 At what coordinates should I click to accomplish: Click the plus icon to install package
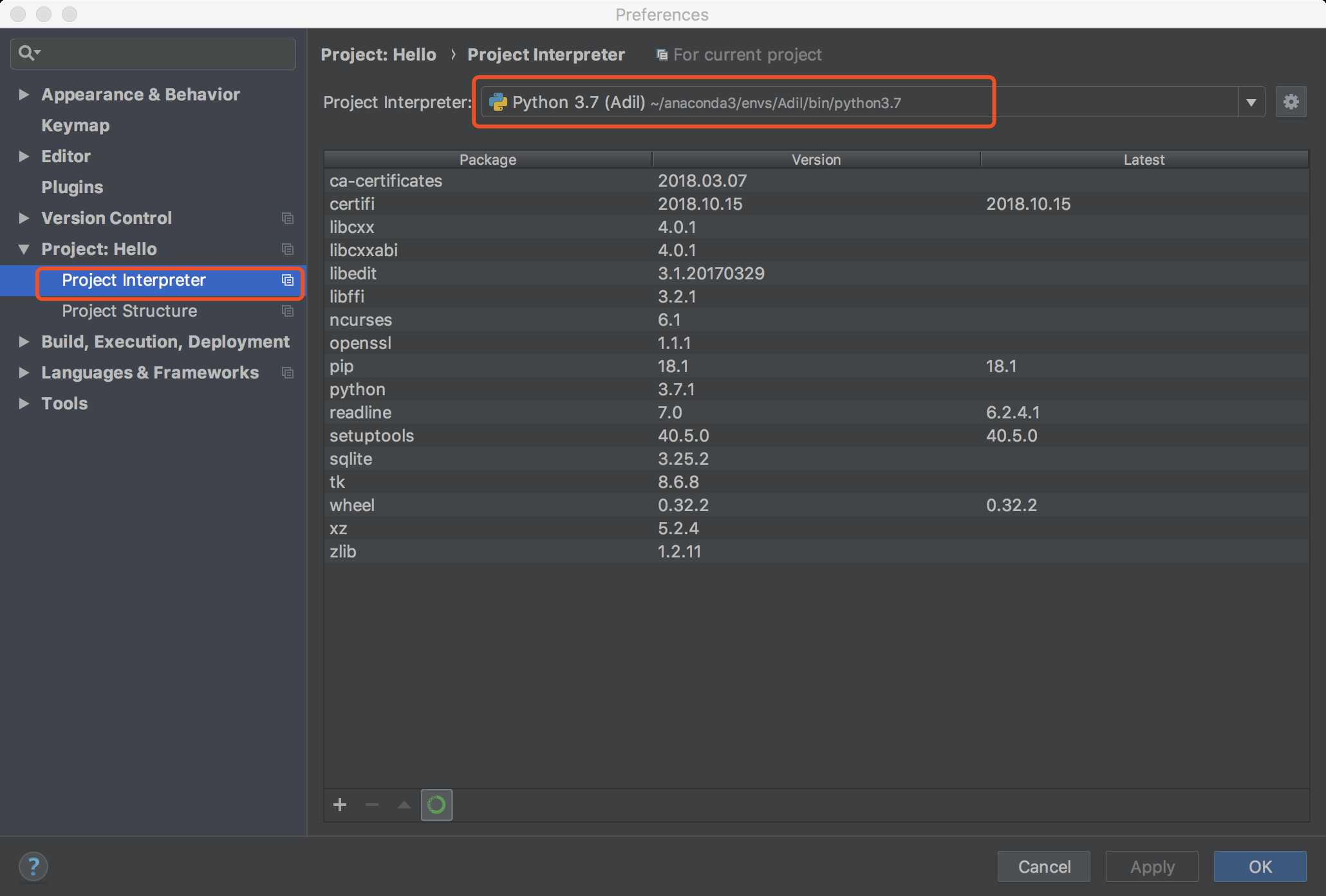(340, 805)
